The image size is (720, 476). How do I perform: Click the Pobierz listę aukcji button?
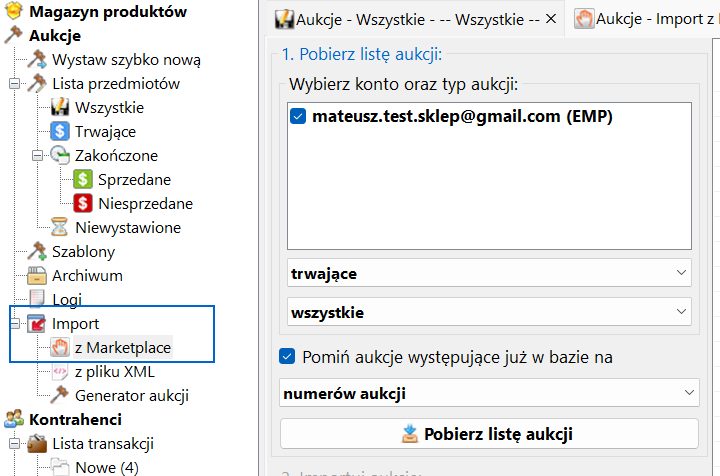[488, 433]
